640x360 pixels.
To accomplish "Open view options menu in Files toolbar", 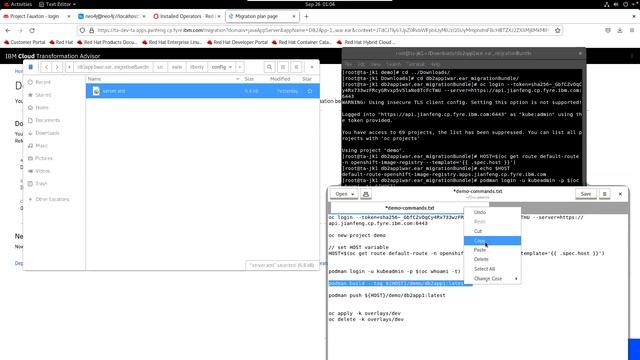I will tap(296, 67).
